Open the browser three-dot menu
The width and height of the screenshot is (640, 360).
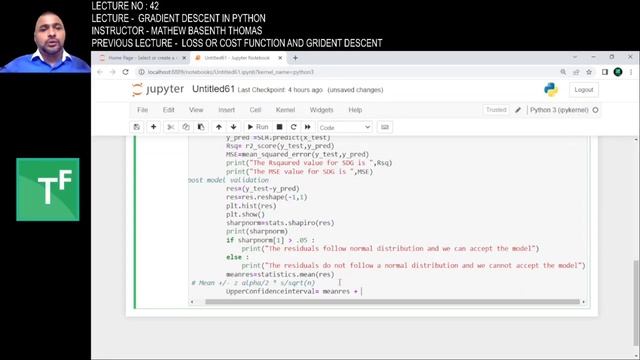(x=631, y=72)
